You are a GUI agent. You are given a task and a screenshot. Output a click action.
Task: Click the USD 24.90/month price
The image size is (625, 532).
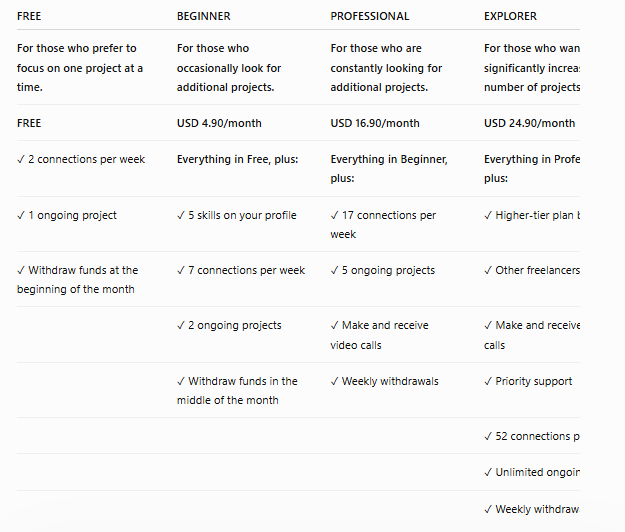click(529, 123)
